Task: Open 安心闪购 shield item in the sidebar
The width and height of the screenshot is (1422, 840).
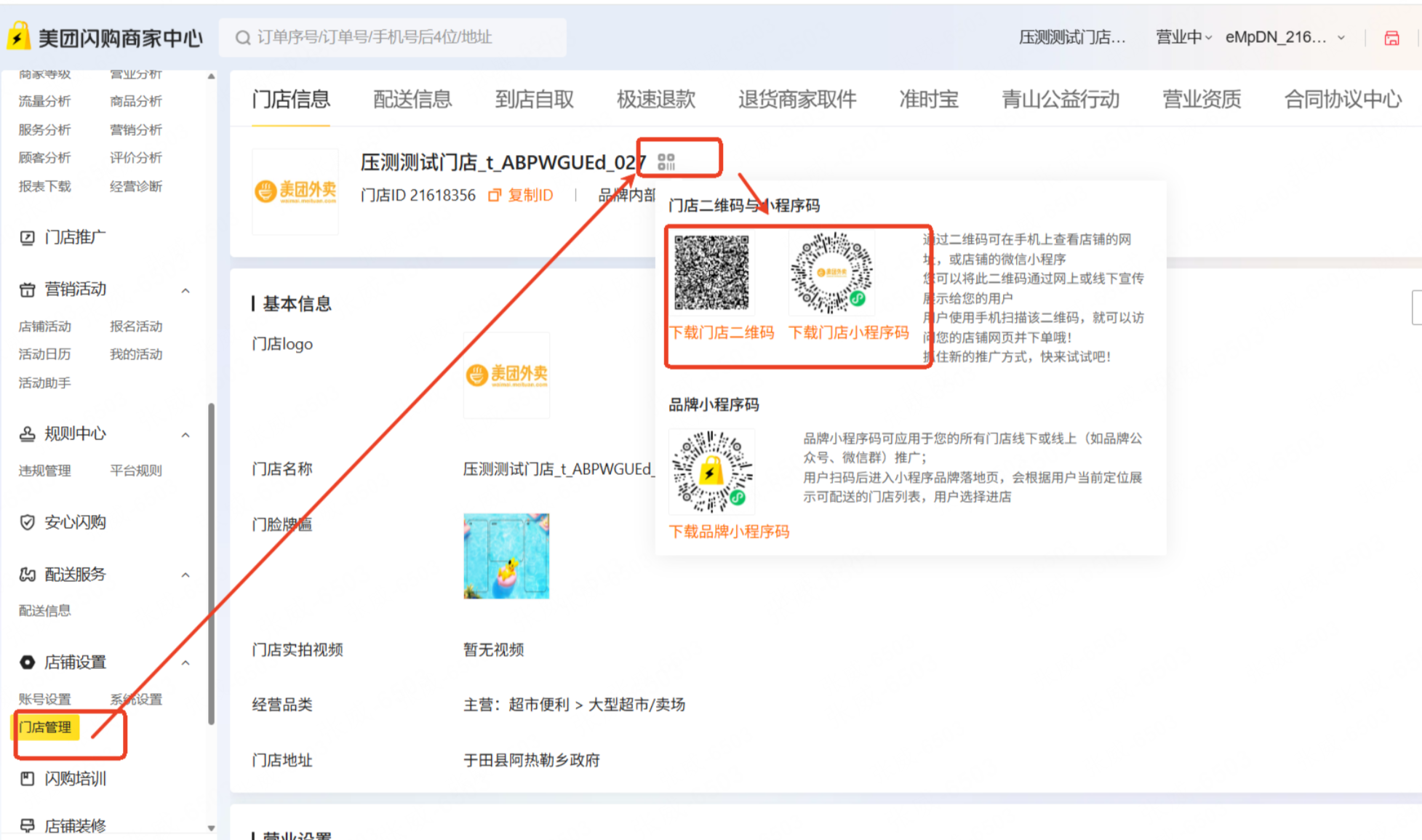Action: 28,522
